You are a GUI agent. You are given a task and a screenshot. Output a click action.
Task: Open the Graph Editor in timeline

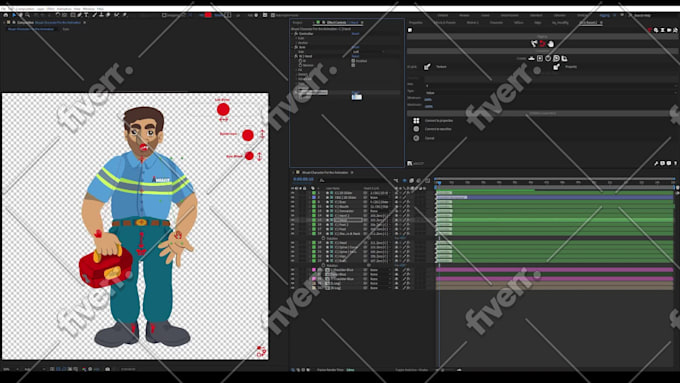[427, 180]
